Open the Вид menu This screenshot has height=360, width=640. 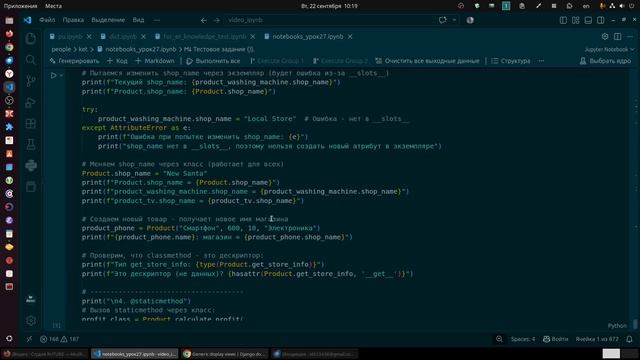(x=138, y=20)
